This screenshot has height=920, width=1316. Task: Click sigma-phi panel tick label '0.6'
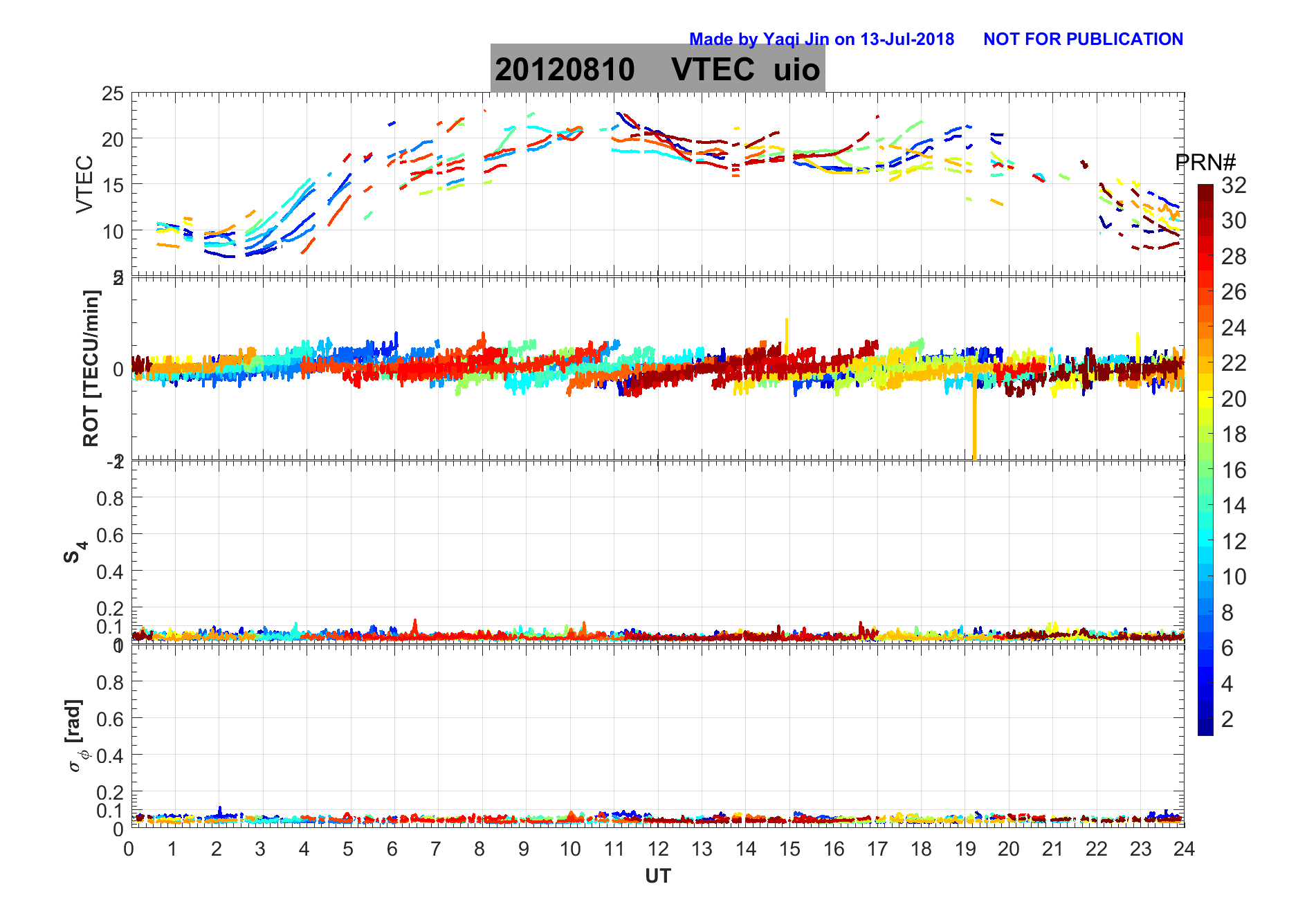[110, 719]
